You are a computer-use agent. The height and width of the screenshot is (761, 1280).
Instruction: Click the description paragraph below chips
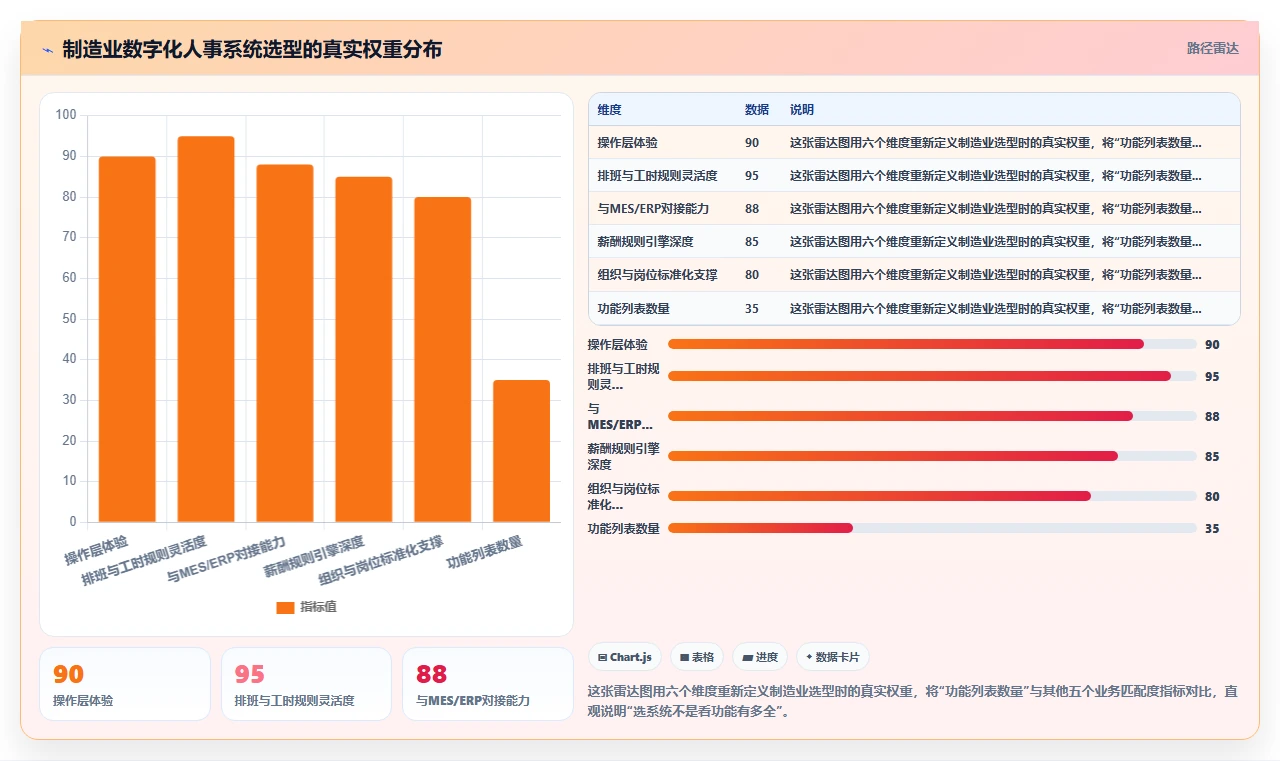(x=912, y=702)
